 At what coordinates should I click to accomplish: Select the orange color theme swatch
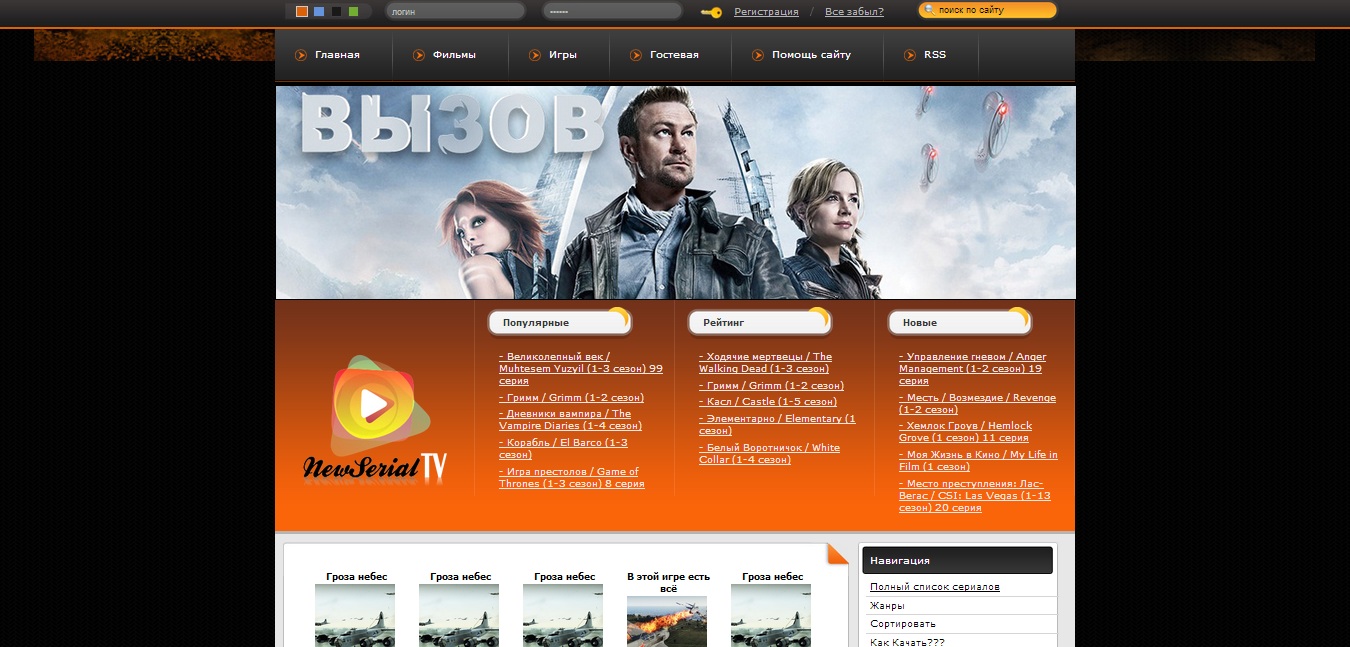click(x=302, y=12)
